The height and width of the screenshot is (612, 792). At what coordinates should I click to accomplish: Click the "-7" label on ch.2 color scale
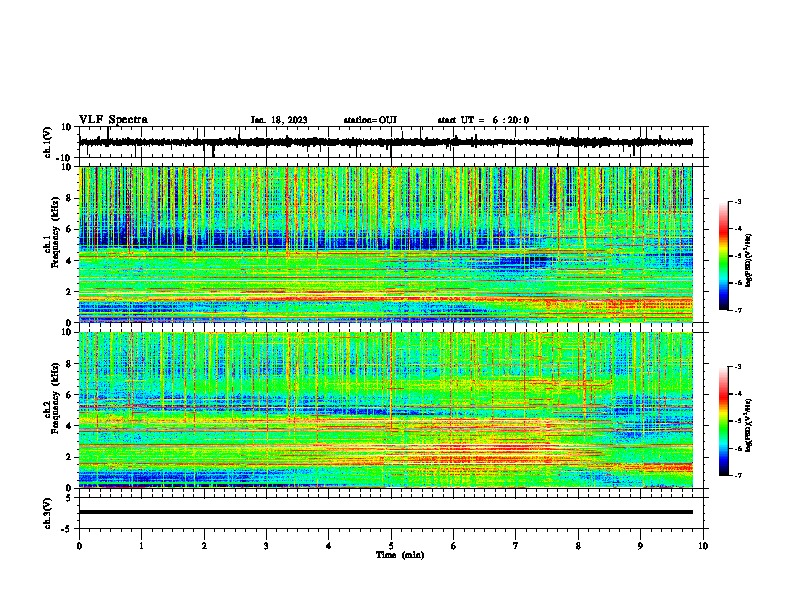click(x=738, y=475)
